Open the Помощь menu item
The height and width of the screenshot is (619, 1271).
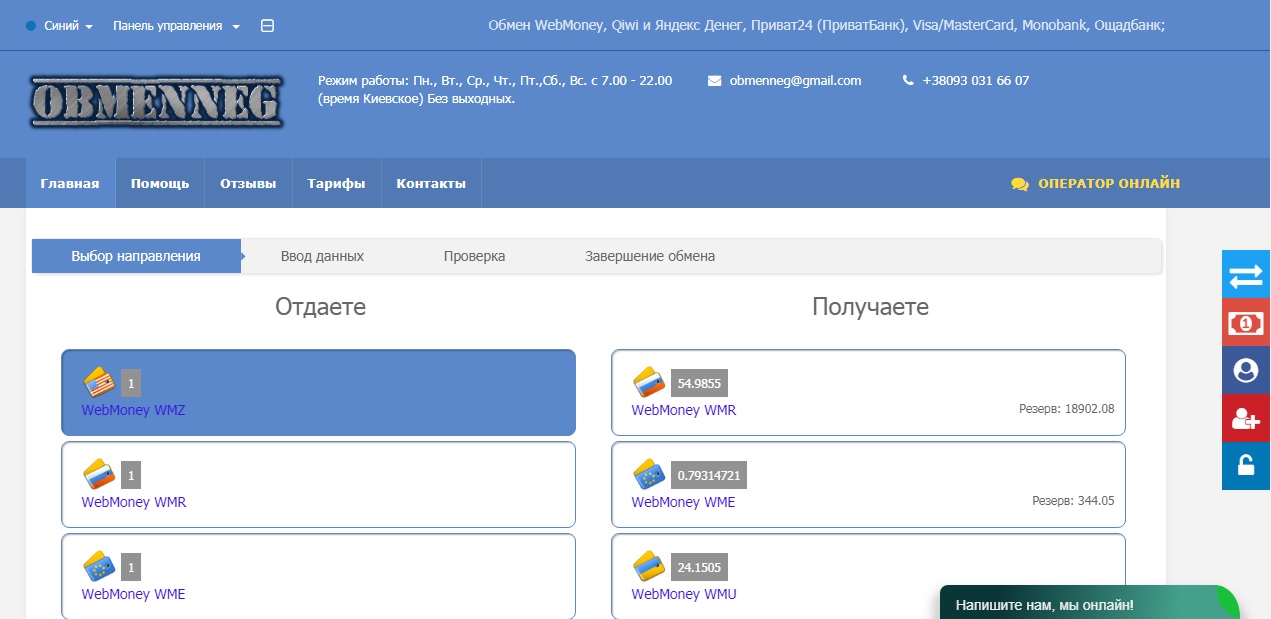[x=160, y=184]
